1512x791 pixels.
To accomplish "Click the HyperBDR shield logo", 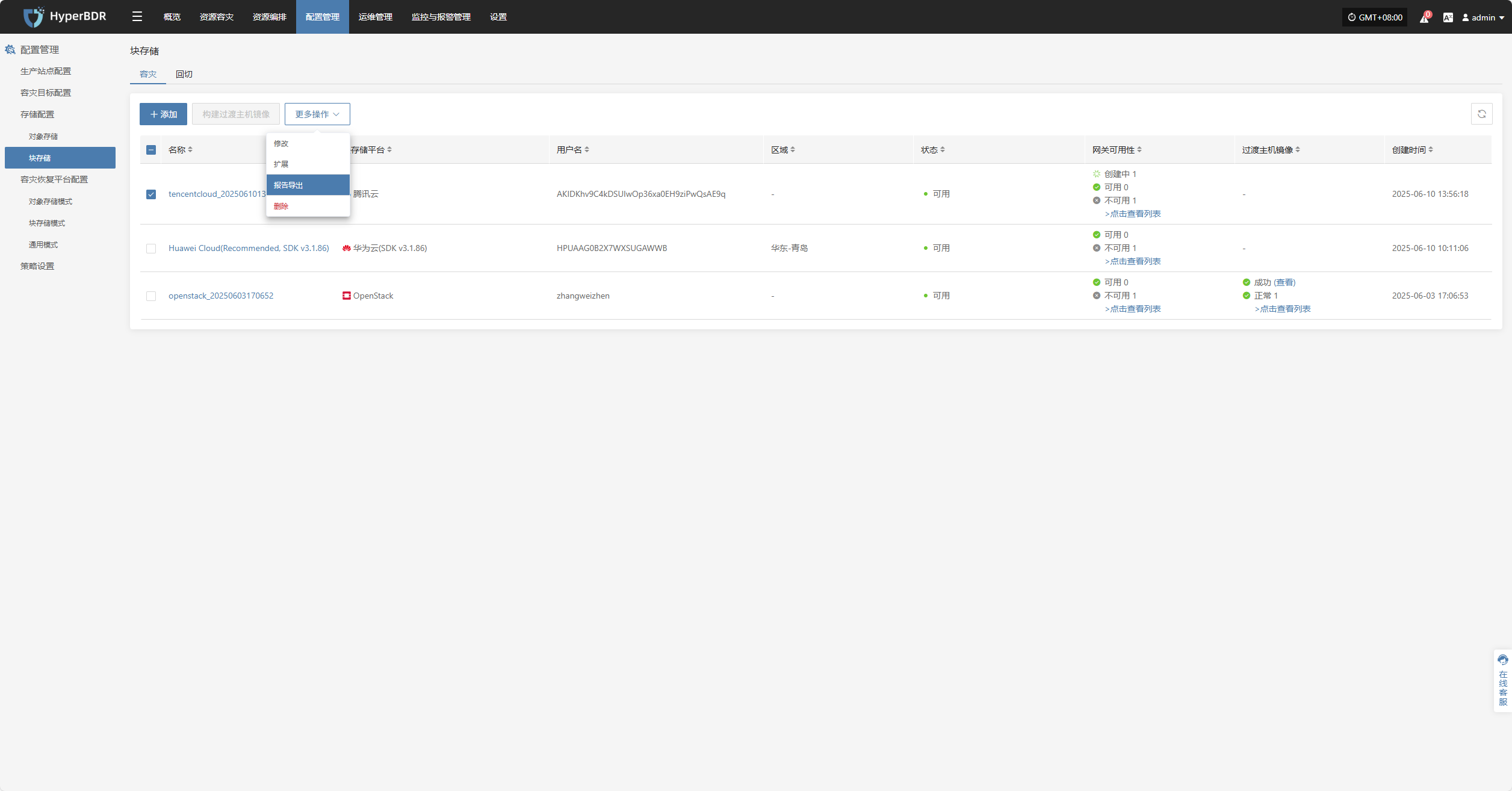I will [x=33, y=17].
